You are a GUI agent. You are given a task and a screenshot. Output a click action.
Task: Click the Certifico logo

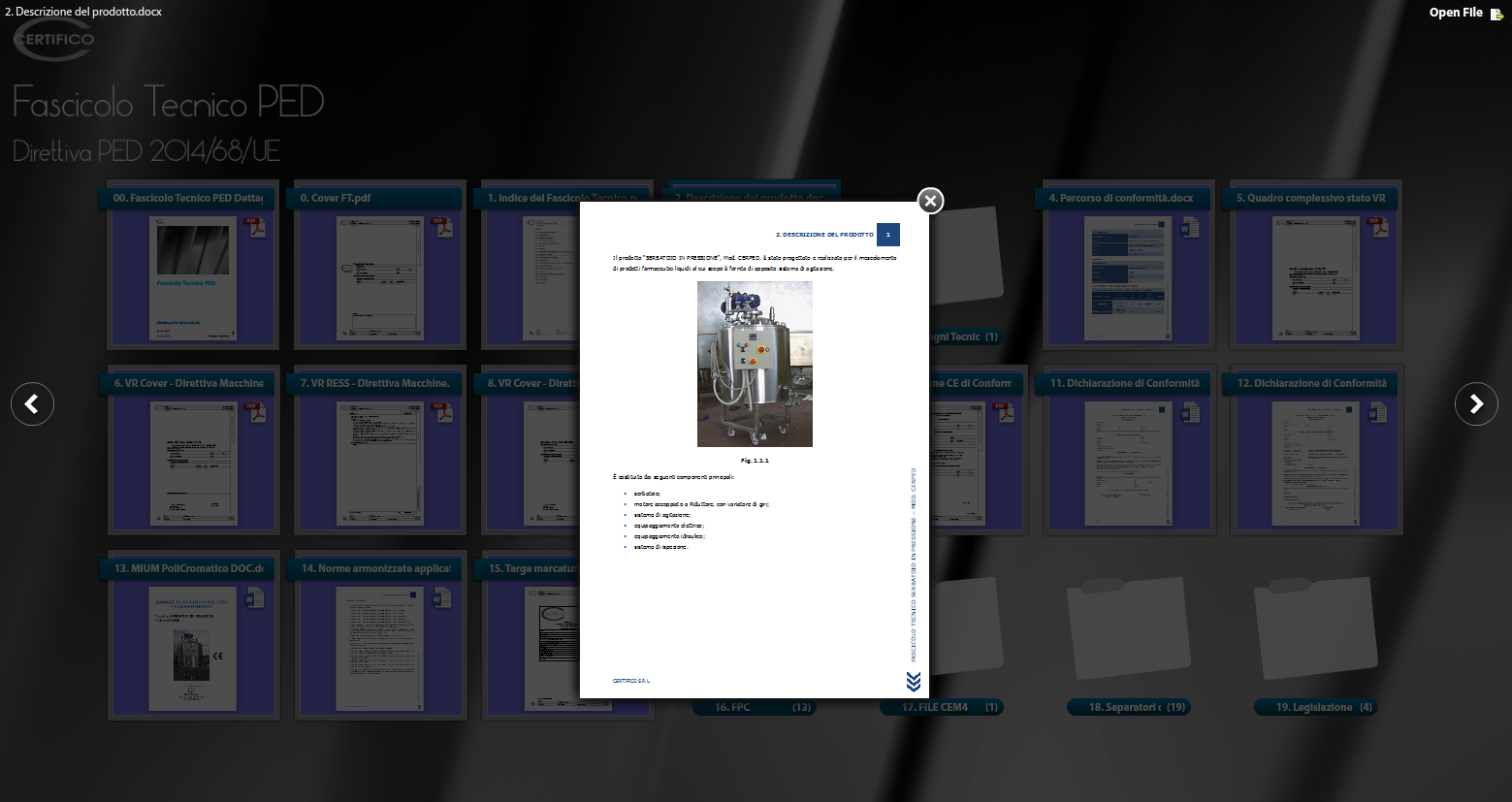(54, 40)
